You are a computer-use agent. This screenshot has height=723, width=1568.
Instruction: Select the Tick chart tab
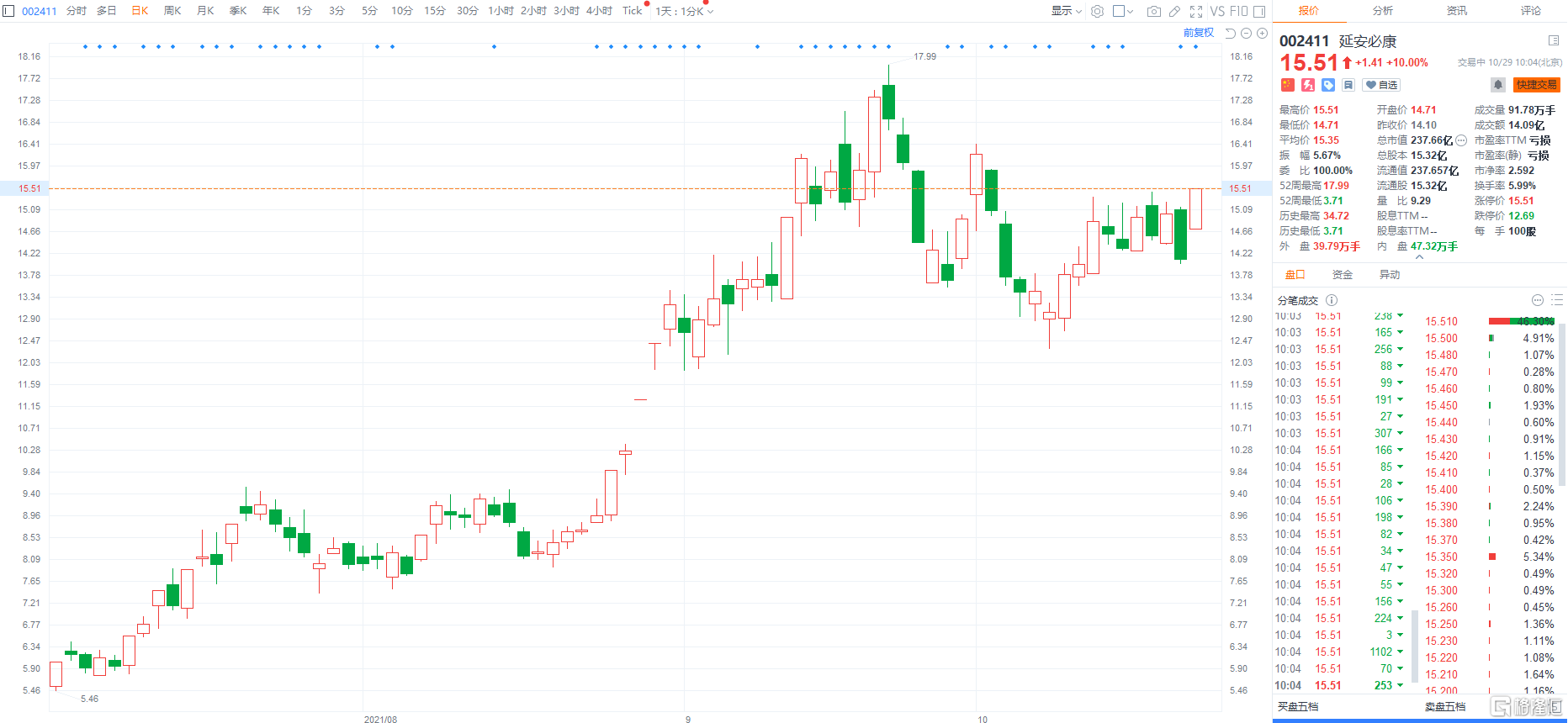point(632,11)
